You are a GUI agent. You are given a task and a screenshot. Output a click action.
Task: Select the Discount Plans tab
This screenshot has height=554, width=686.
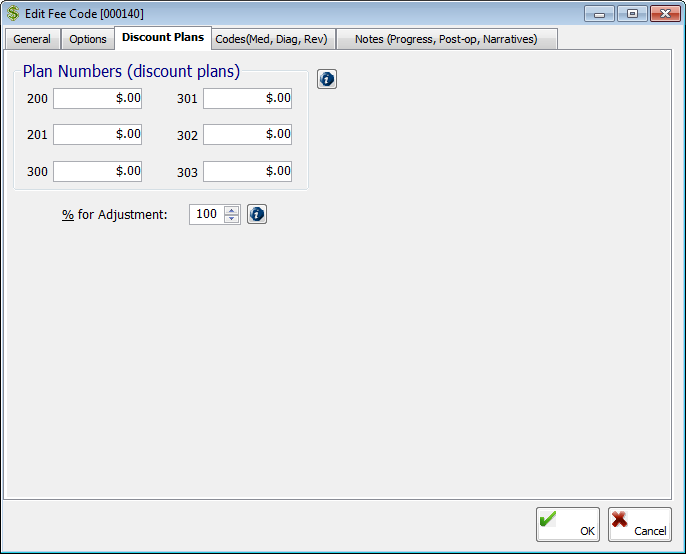pos(163,38)
